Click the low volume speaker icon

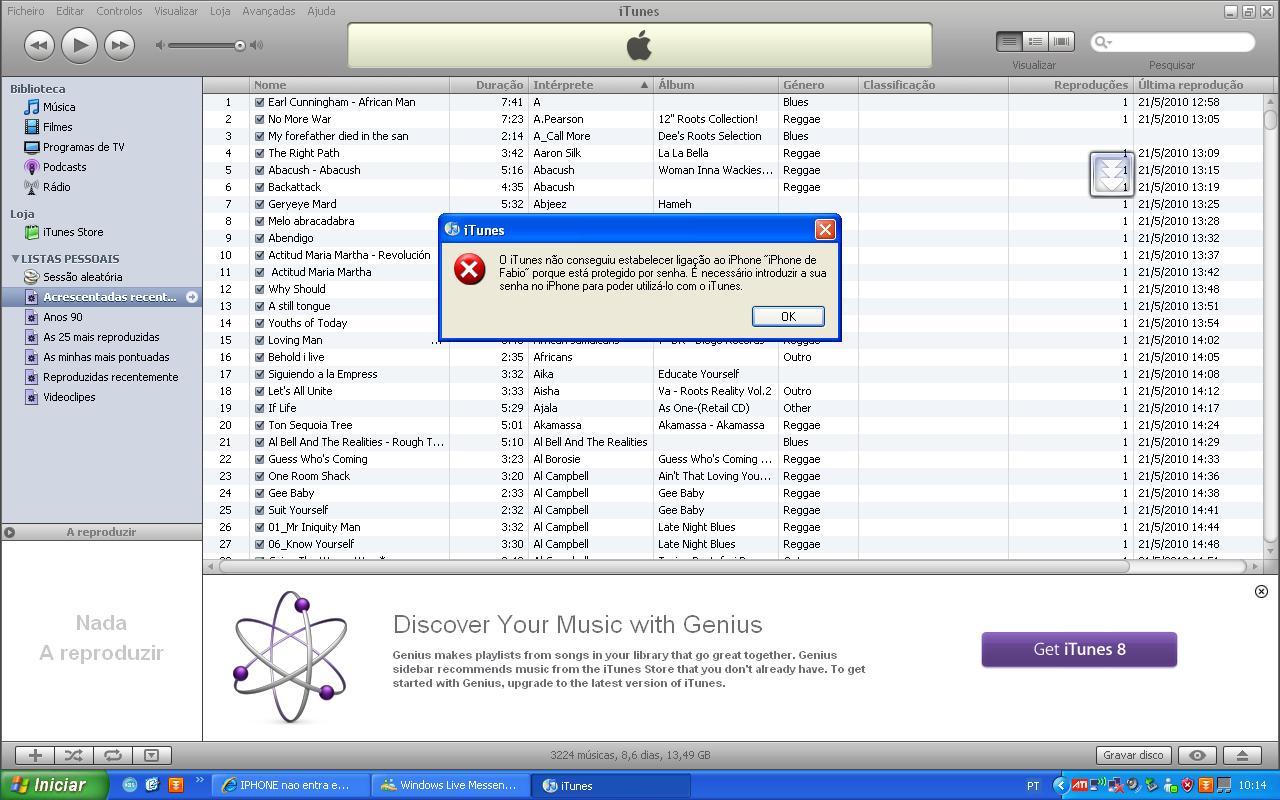(160, 45)
